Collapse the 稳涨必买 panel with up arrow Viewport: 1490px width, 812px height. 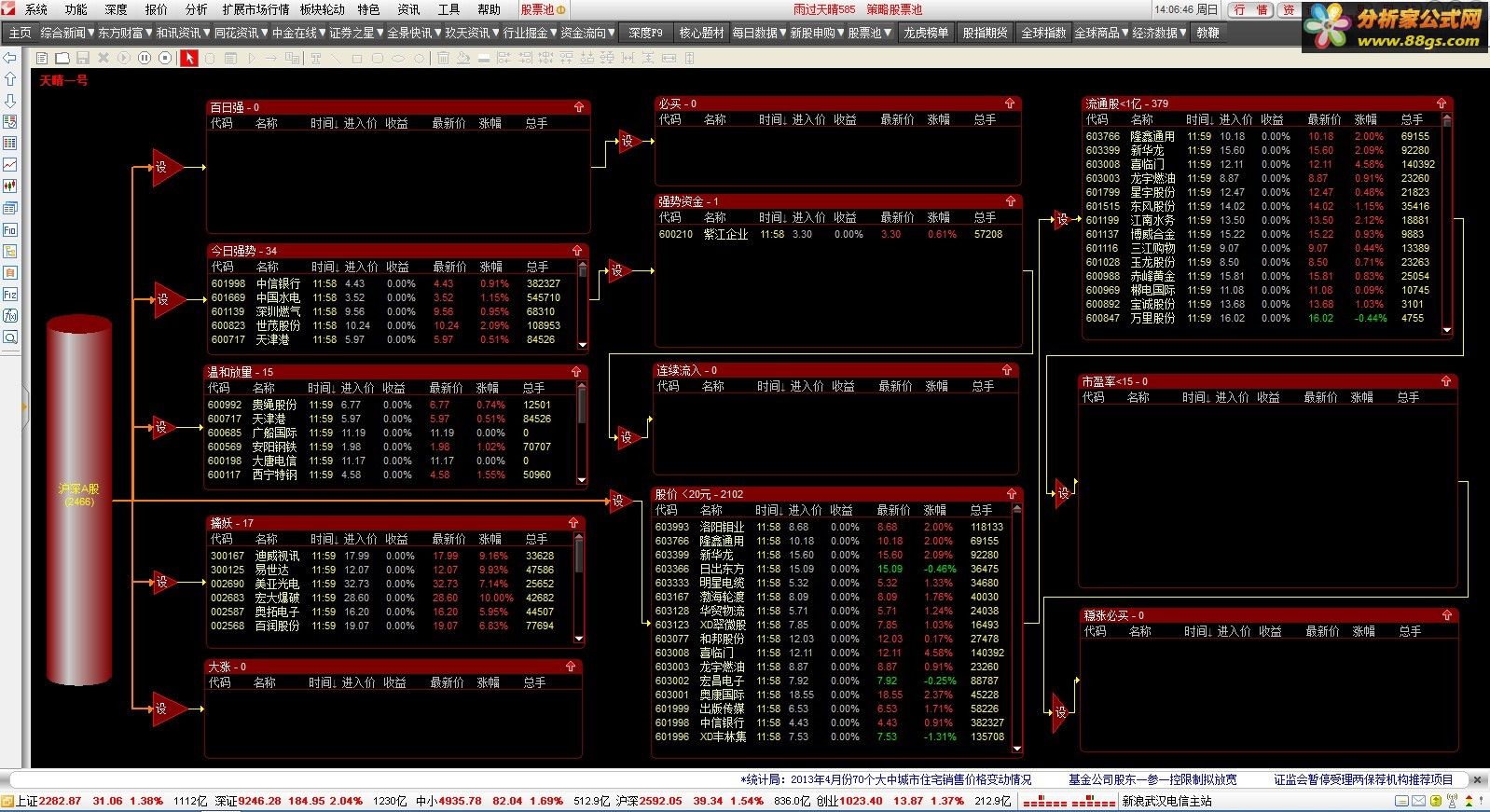point(1447,615)
